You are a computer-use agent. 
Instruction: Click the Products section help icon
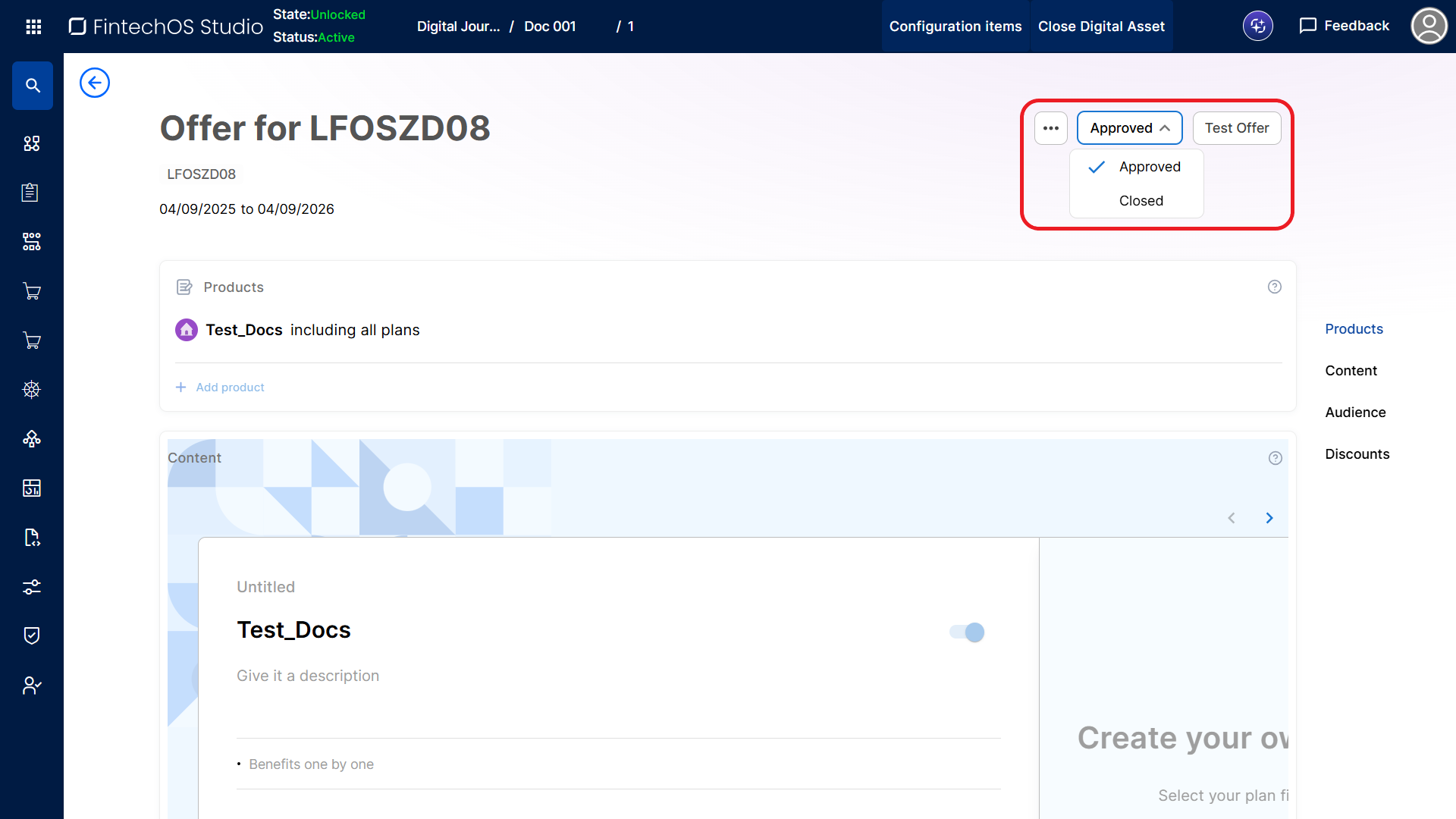click(1274, 287)
